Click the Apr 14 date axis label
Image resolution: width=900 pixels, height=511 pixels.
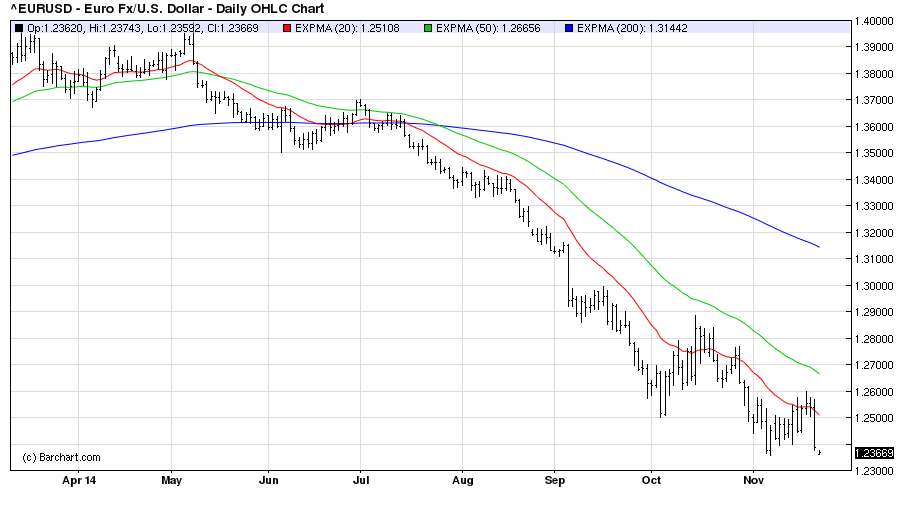pyautogui.click(x=79, y=480)
